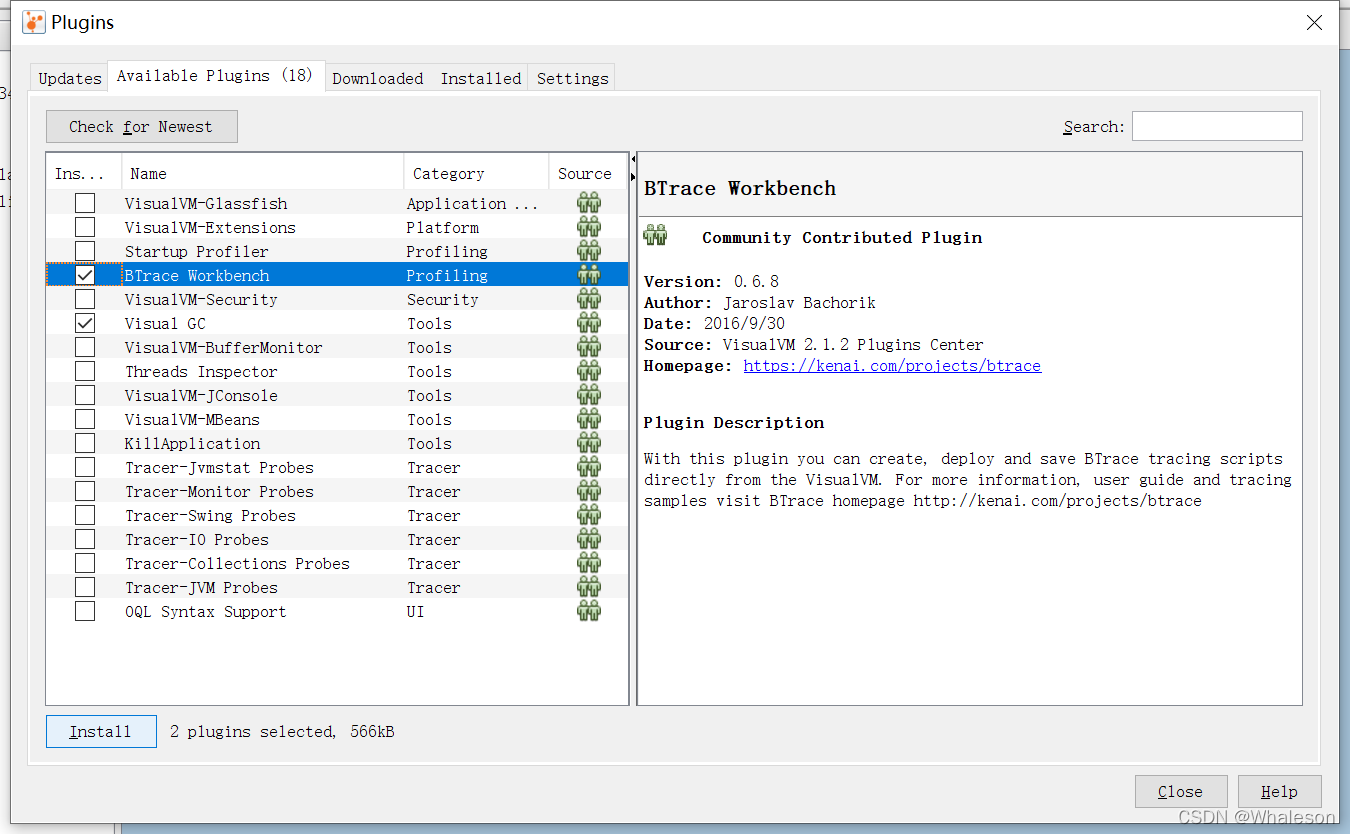This screenshot has width=1350, height=834.
Task: Uncheck the BTrace Workbench install checkbox
Action: 85,275
